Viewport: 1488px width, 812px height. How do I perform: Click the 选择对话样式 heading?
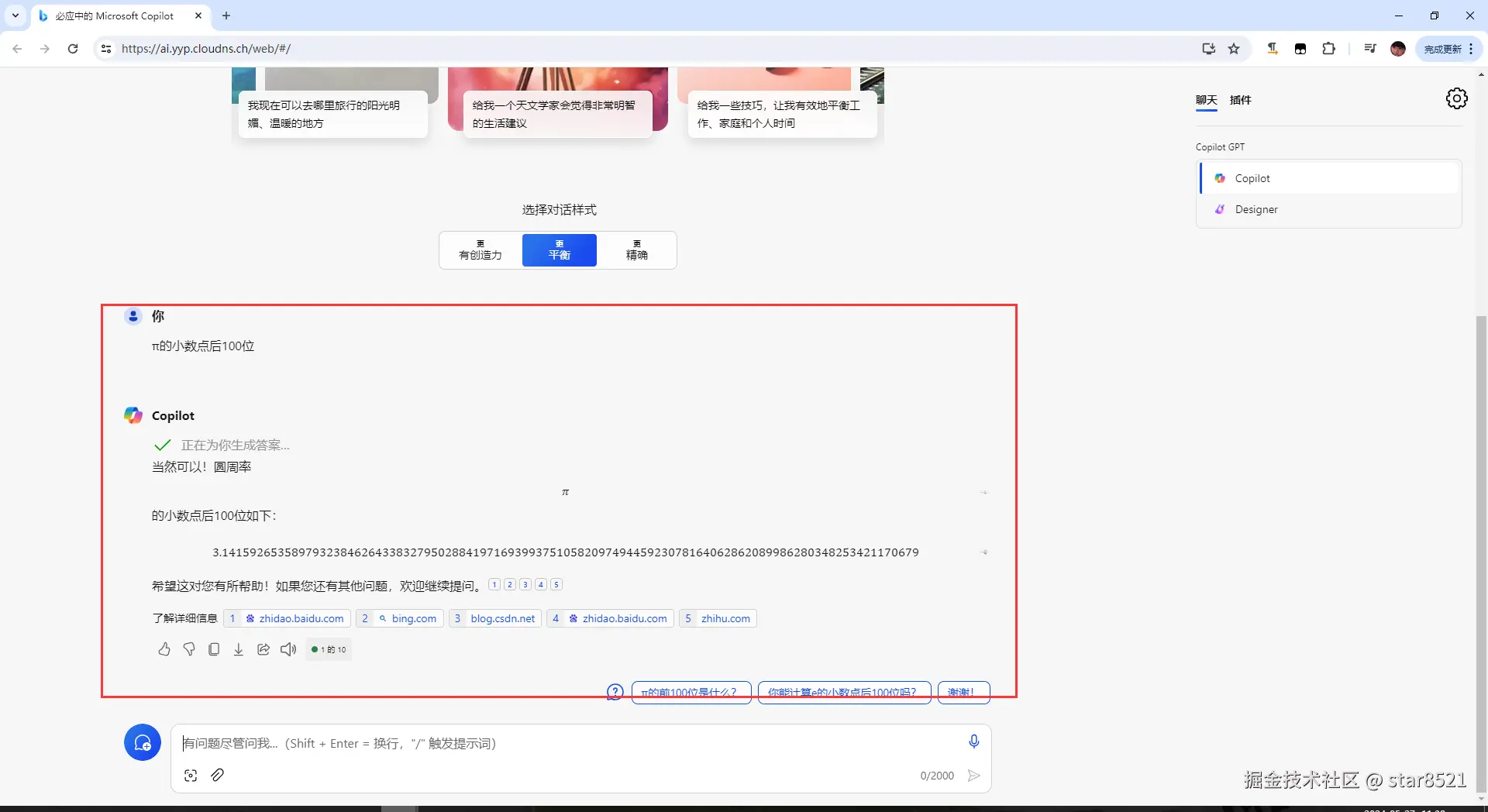(x=559, y=210)
